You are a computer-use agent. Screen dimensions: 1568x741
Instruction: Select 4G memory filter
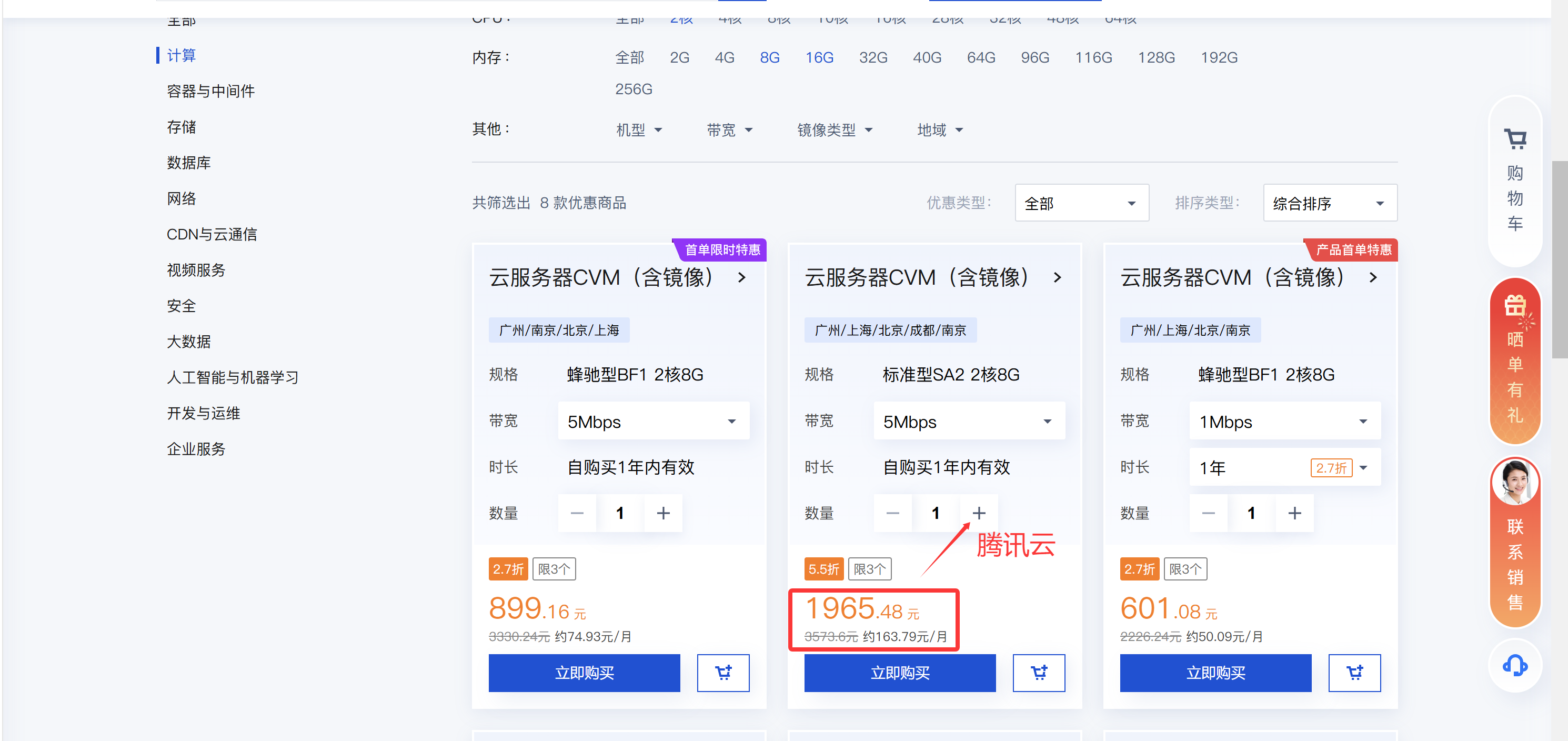point(725,58)
